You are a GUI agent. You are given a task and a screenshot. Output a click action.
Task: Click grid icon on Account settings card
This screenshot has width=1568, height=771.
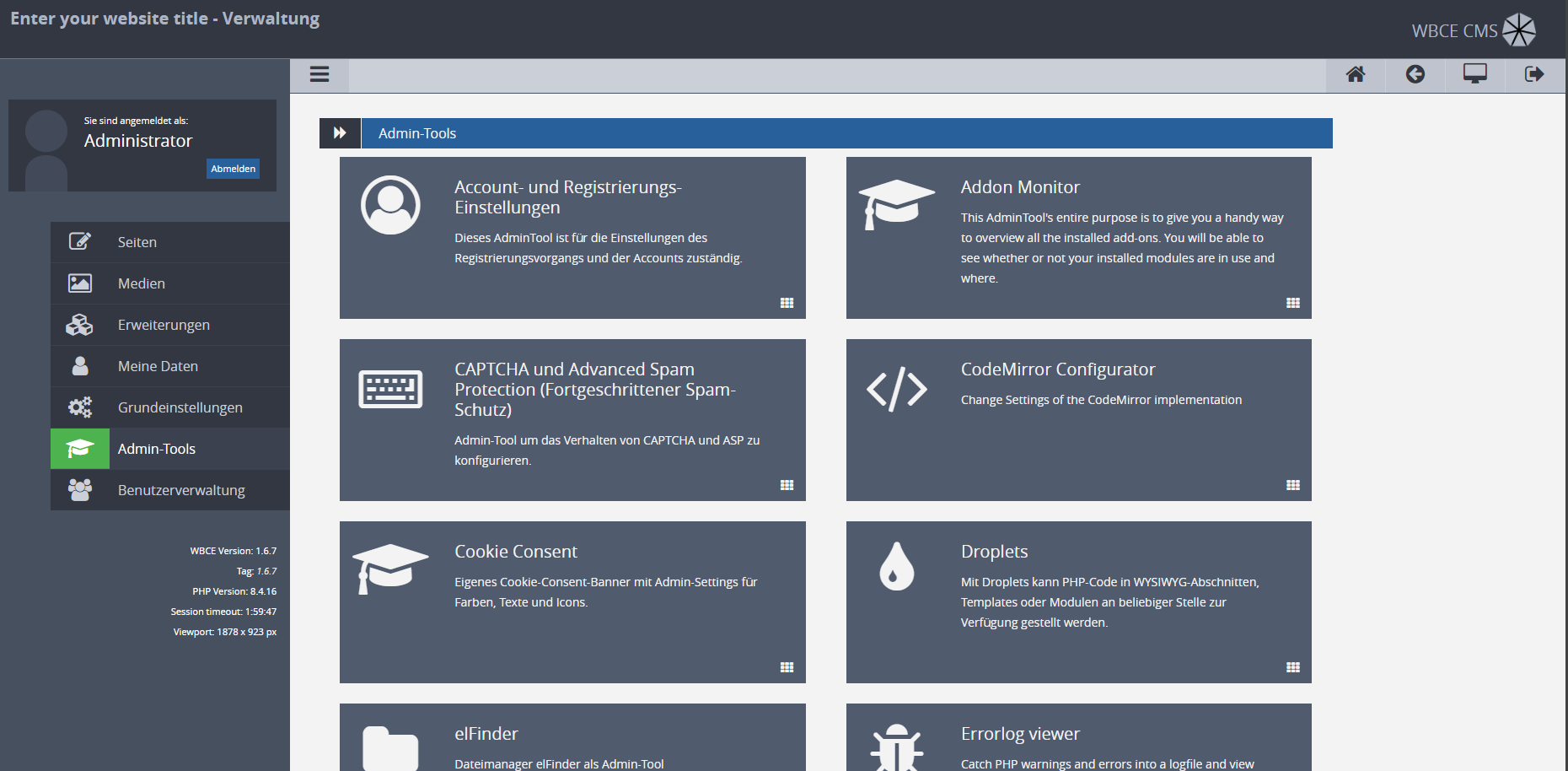pyautogui.click(x=787, y=303)
